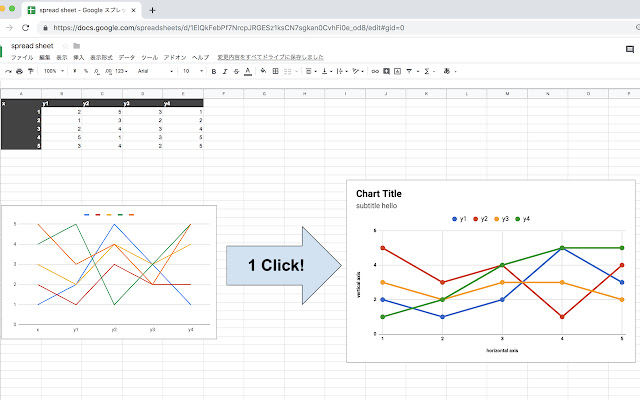Click the saved-to-Drive status link

coord(270,58)
